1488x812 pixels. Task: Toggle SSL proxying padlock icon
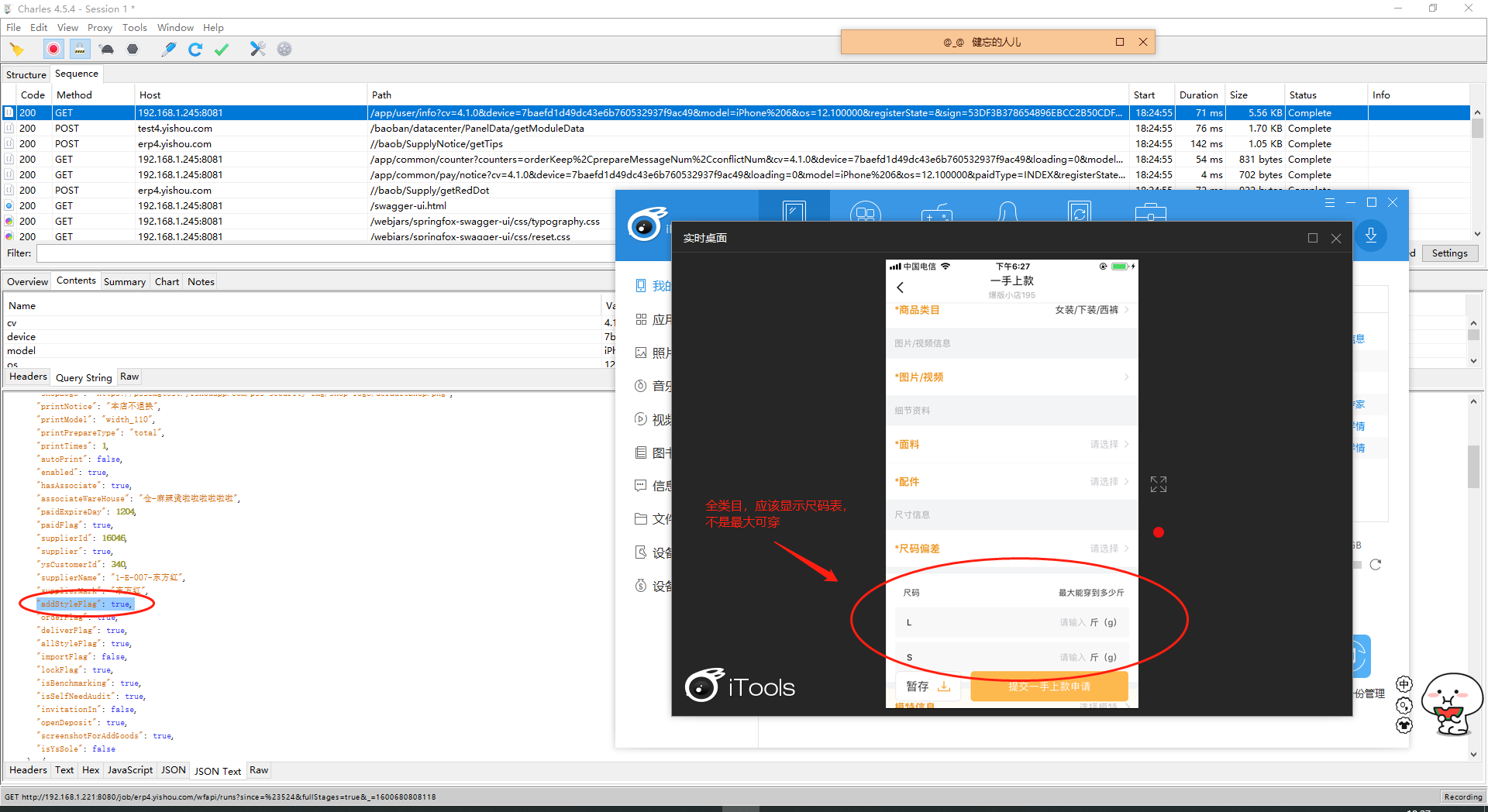pyautogui.click(x=80, y=50)
